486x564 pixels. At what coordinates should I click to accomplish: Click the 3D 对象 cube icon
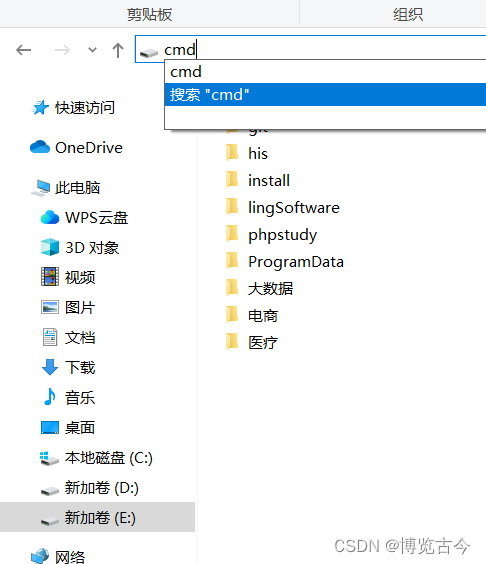50,247
